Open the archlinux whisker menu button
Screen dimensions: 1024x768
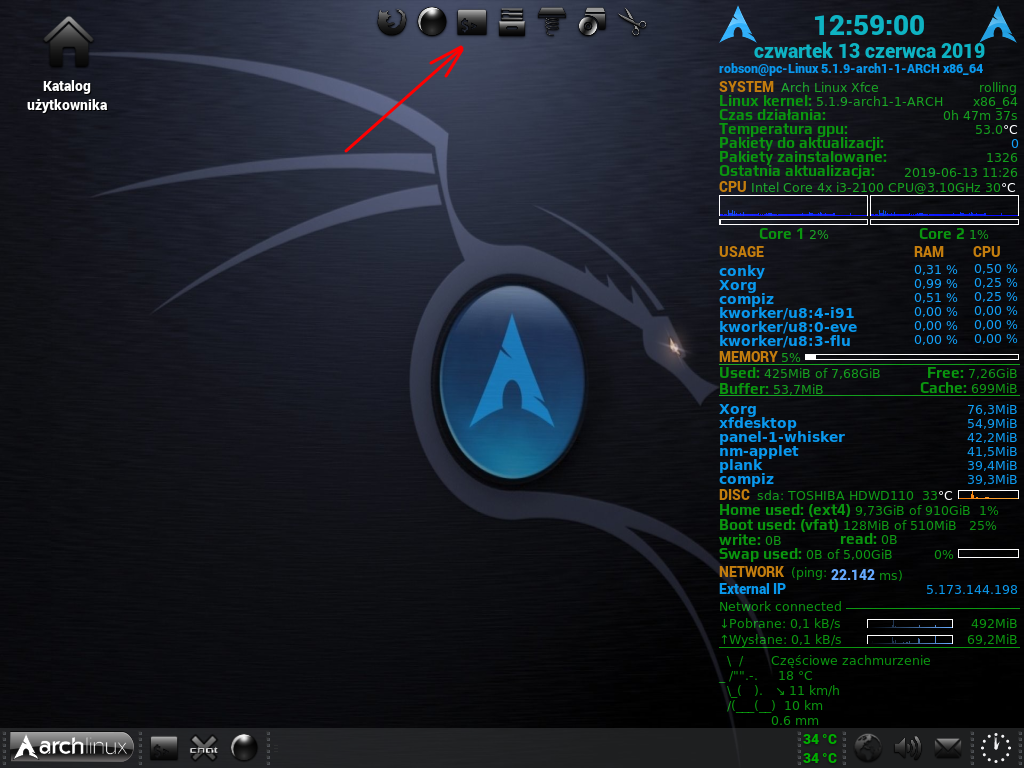(x=72, y=747)
